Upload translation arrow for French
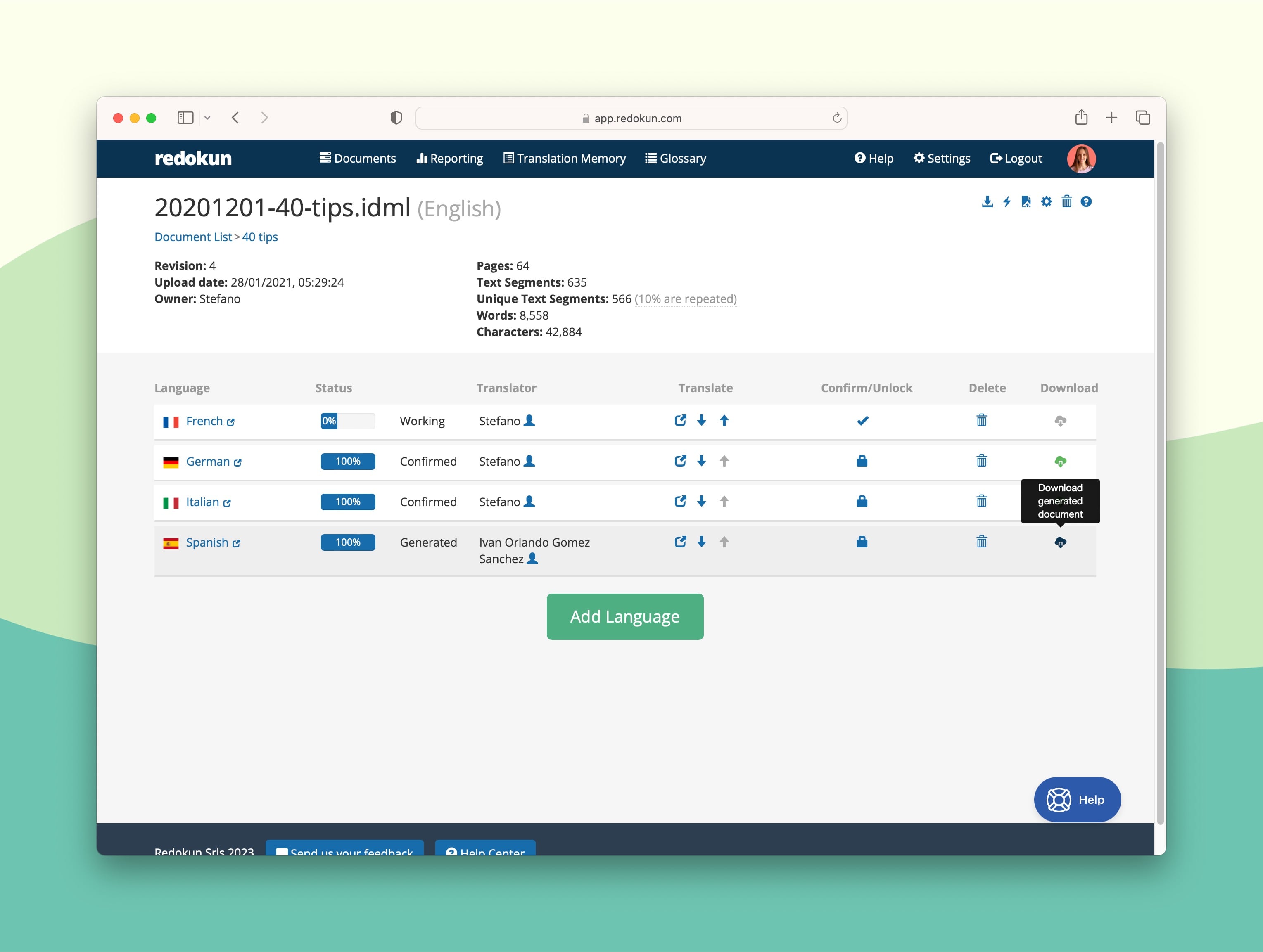Viewport: 1263px width, 952px height. click(724, 421)
